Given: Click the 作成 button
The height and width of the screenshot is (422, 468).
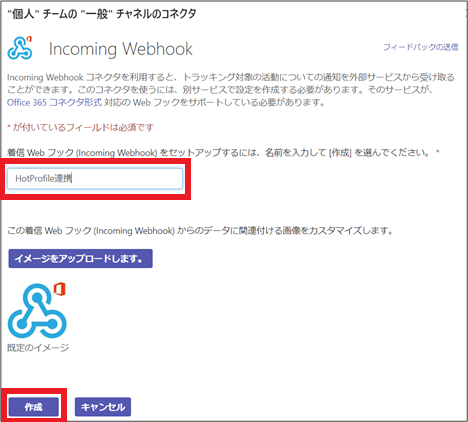Looking at the screenshot, I should [x=34, y=407].
